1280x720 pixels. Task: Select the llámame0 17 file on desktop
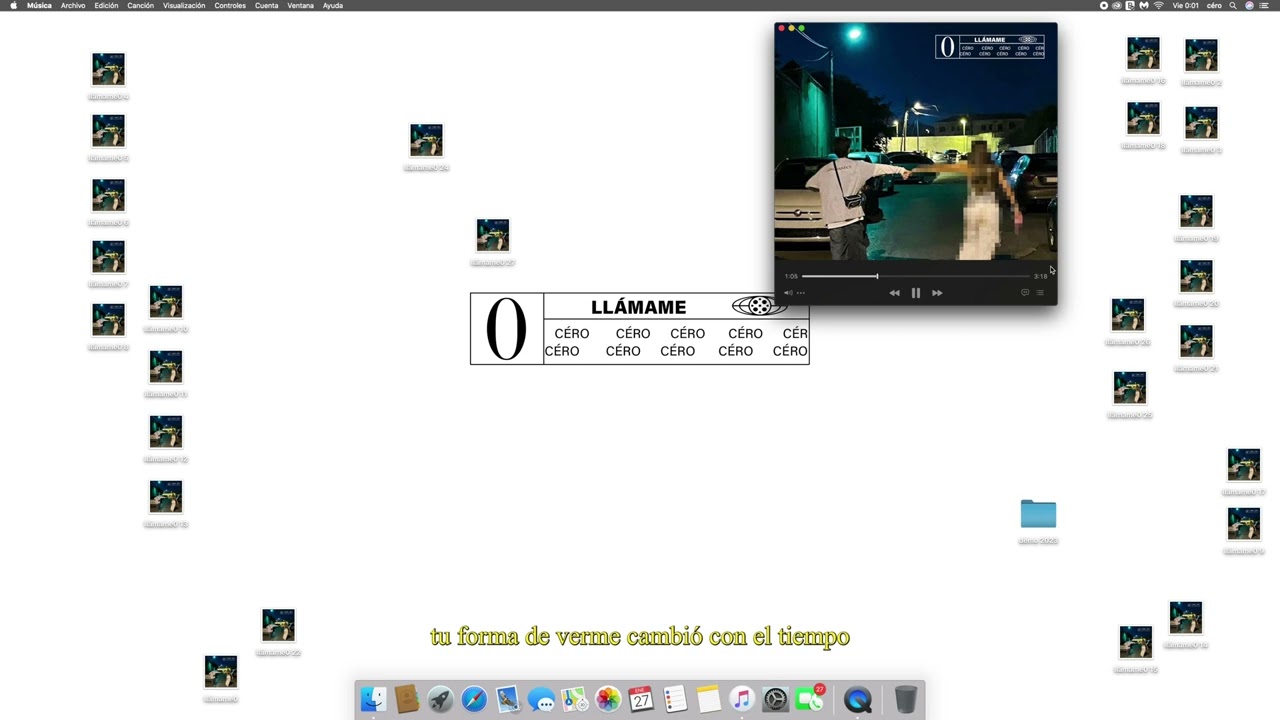(1244, 465)
